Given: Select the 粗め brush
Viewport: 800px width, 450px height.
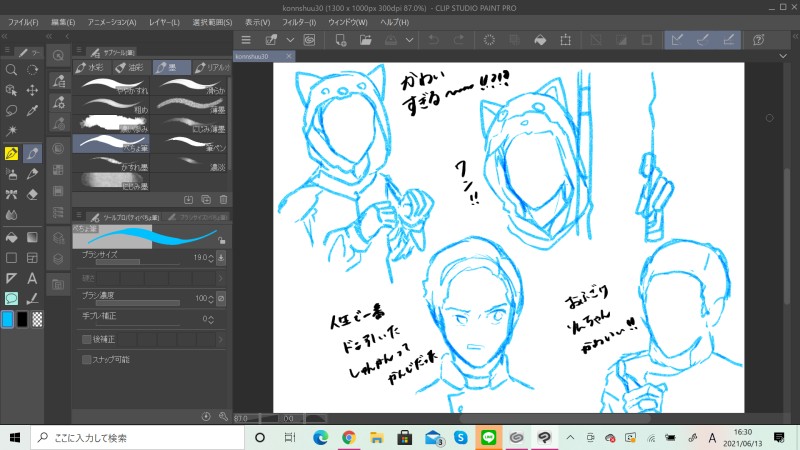Looking at the screenshot, I should (111, 106).
